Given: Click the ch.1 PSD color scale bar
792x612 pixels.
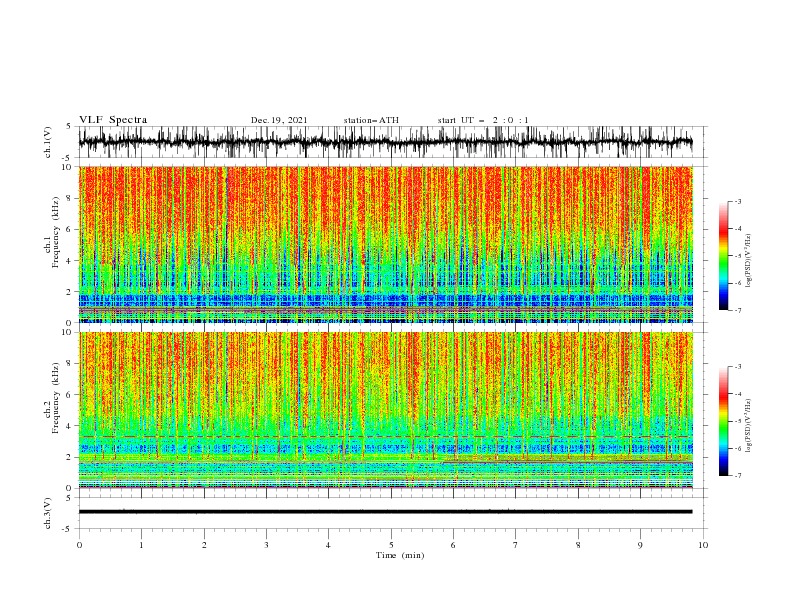Looking at the screenshot, I should (x=724, y=256).
